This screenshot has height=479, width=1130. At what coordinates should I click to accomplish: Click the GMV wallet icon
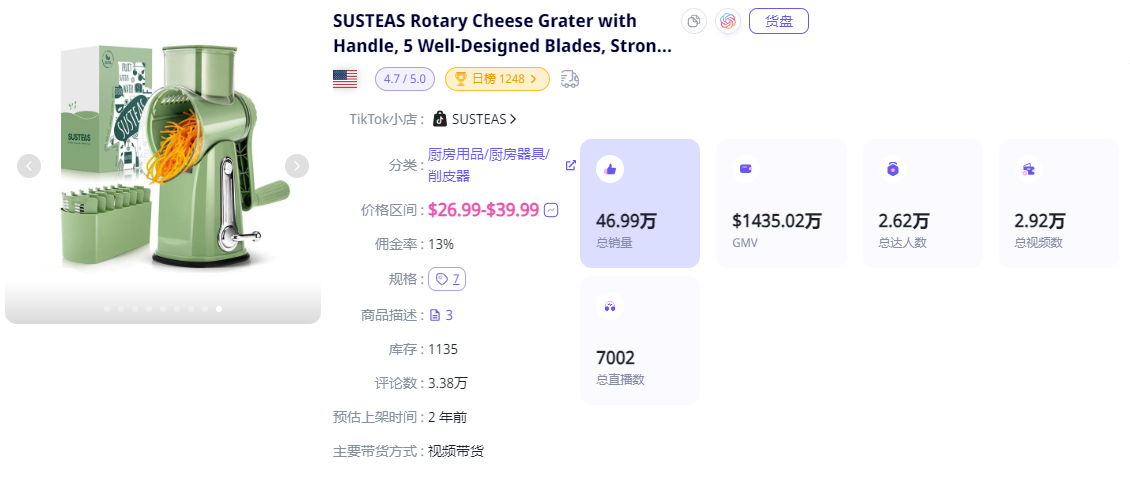[746, 169]
